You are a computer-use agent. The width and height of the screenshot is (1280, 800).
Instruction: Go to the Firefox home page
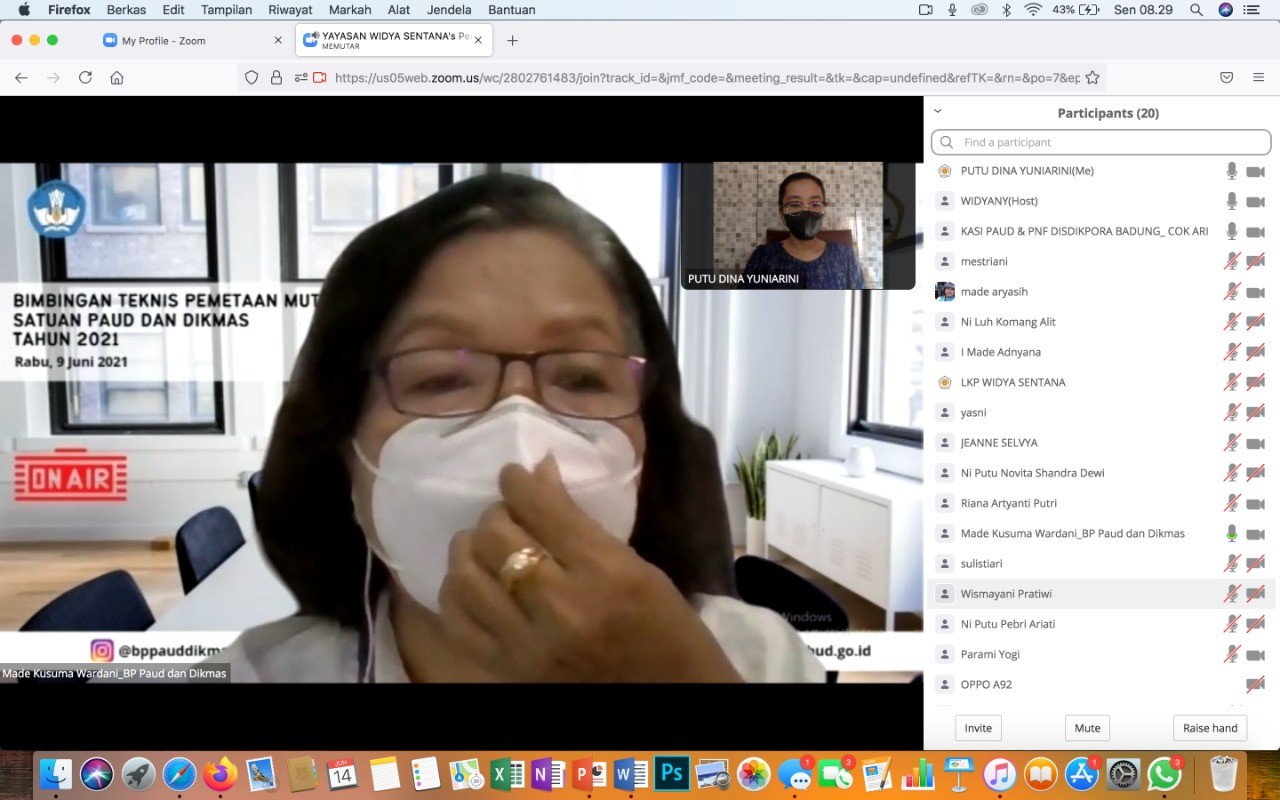click(117, 78)
